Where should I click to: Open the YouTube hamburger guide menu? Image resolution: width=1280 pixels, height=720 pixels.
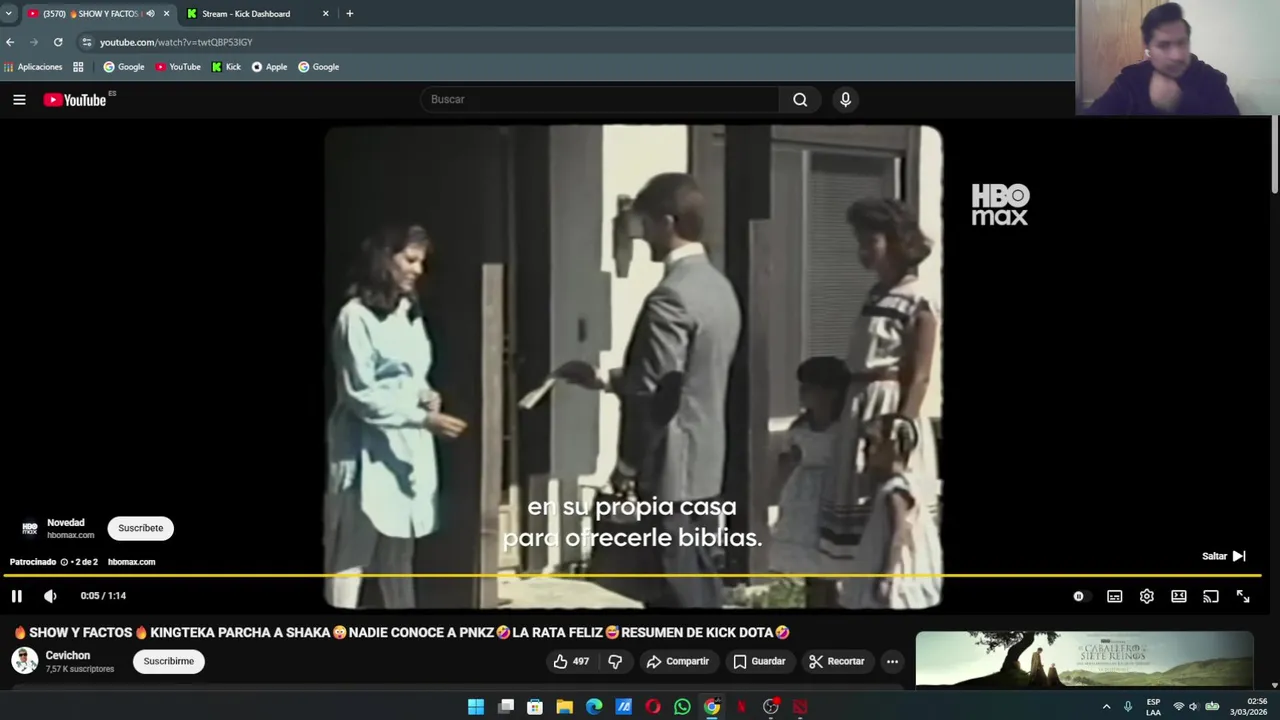coord(19,99)
